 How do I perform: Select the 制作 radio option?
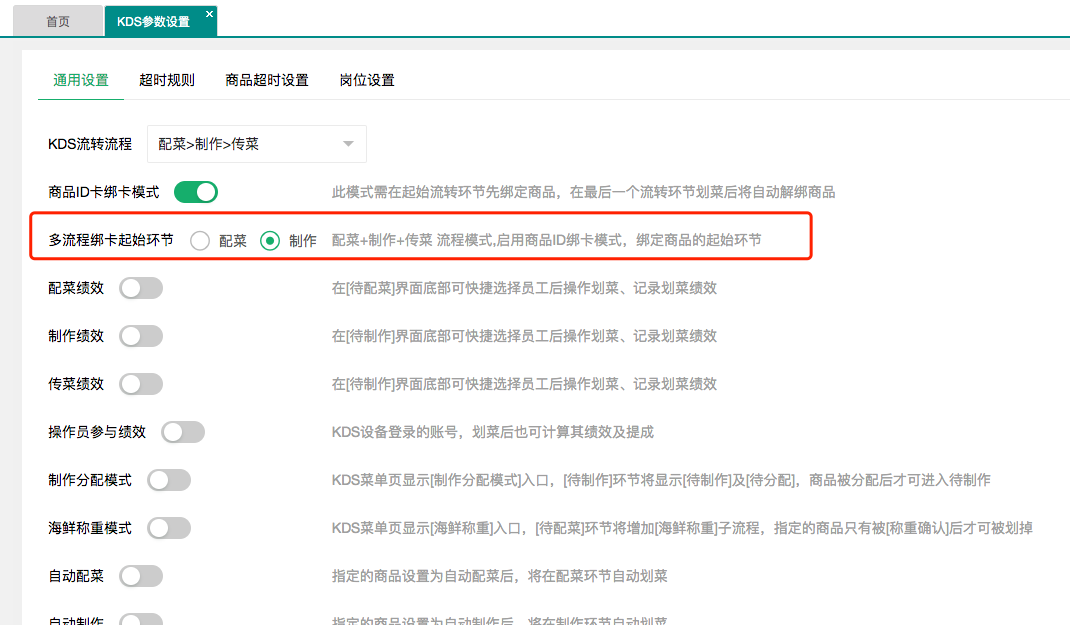(270, 241)
